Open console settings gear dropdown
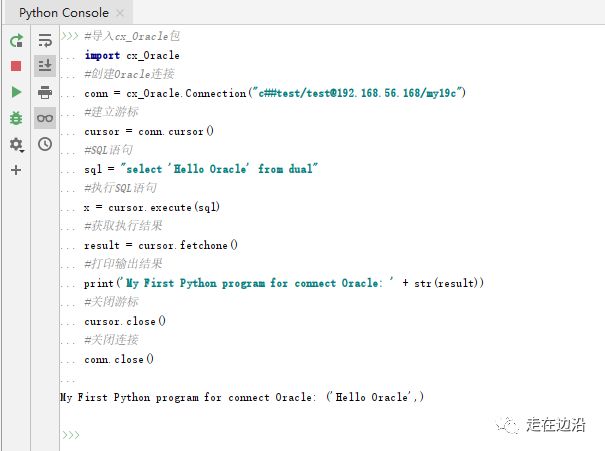The width and height of the screenshot is (605, 451). click(17, 145)
